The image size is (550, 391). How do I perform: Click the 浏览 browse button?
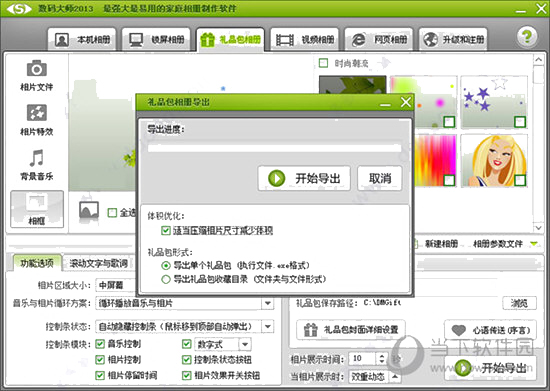pyautogui.click(x=519, y=303)
